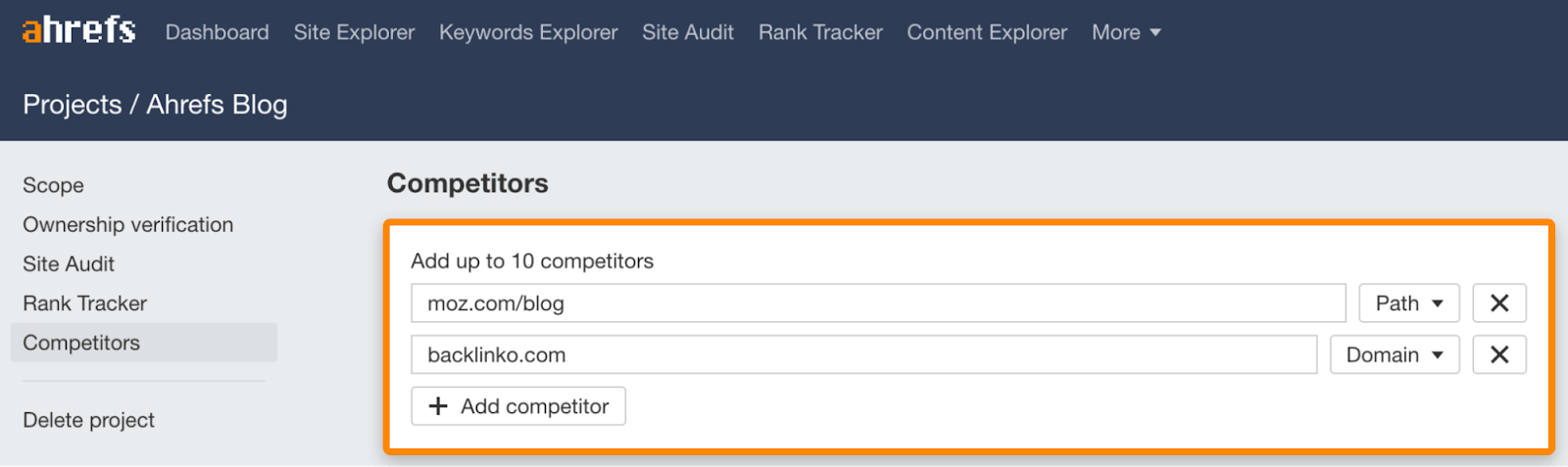Select Rank Tracker settings in sidebar

click(x=84, y=304)
